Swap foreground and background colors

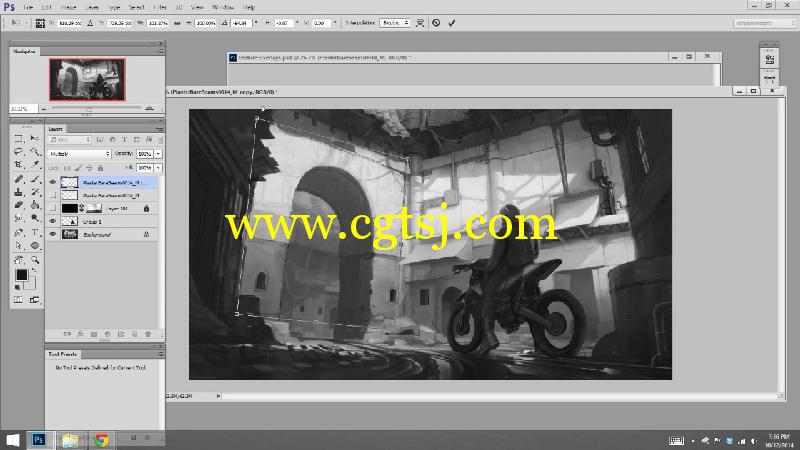[x=34, y=270]
